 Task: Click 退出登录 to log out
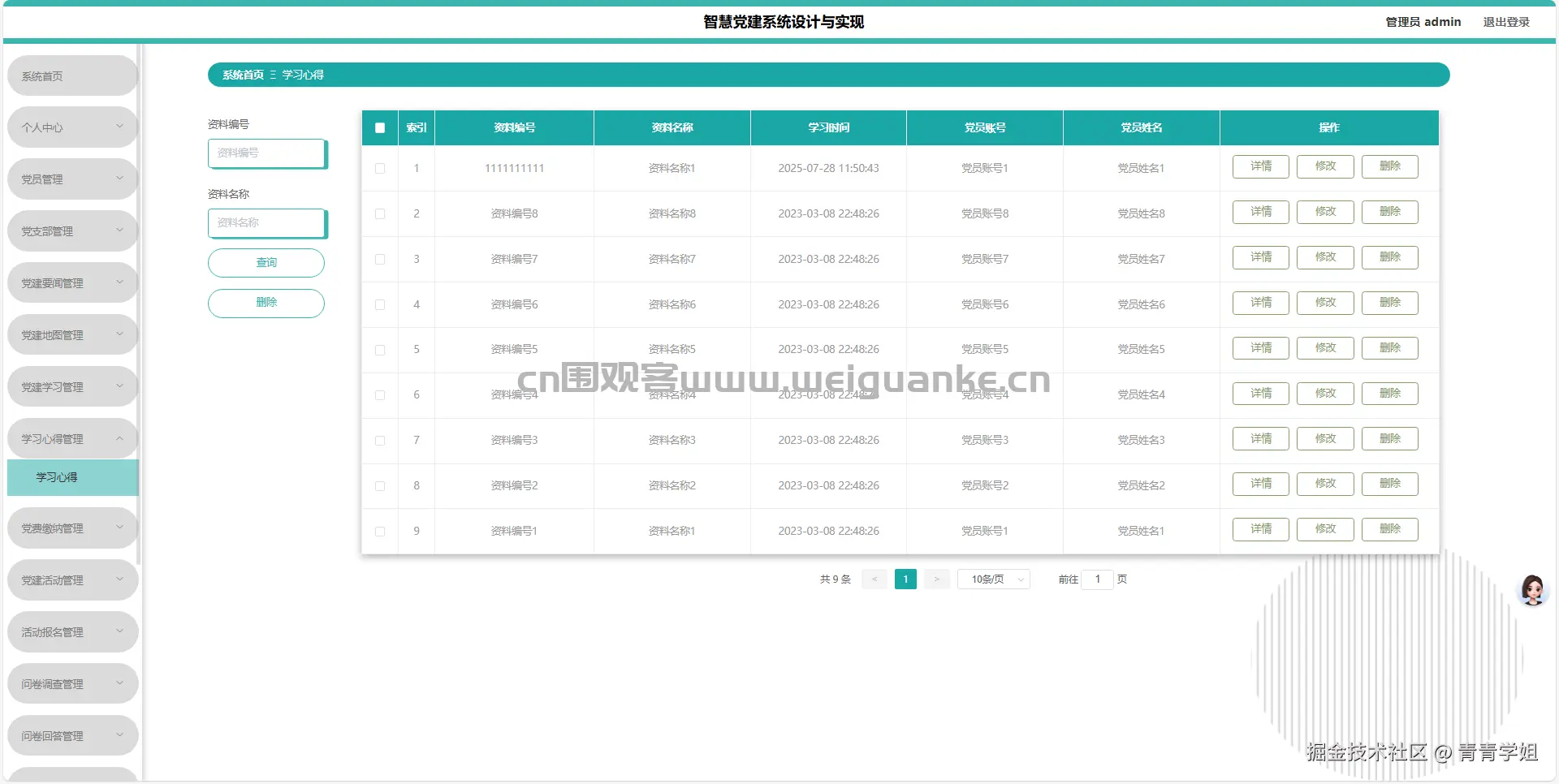1506,22
